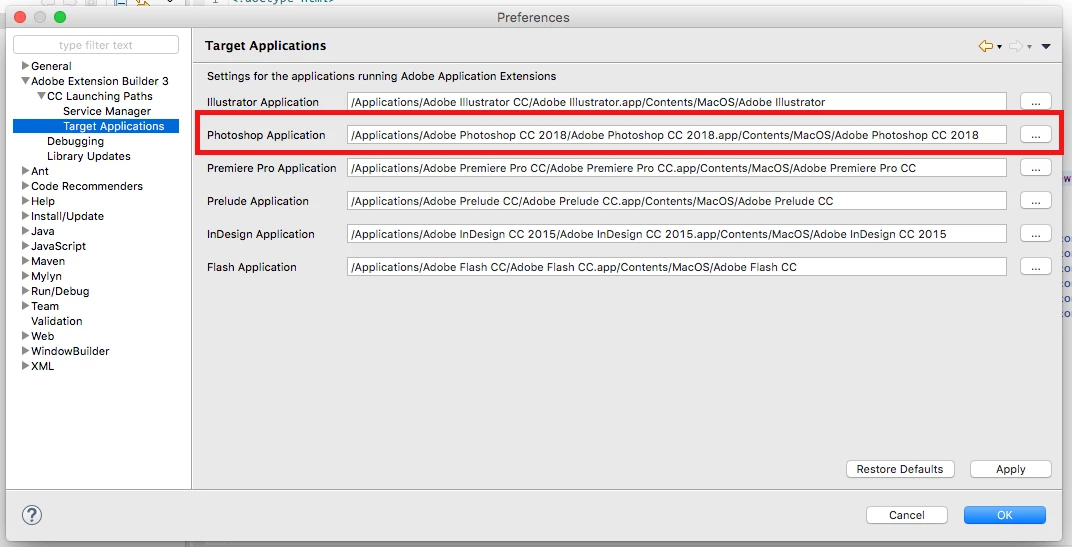Click the Premiere Pro Application path field

(x=677, y=168)
